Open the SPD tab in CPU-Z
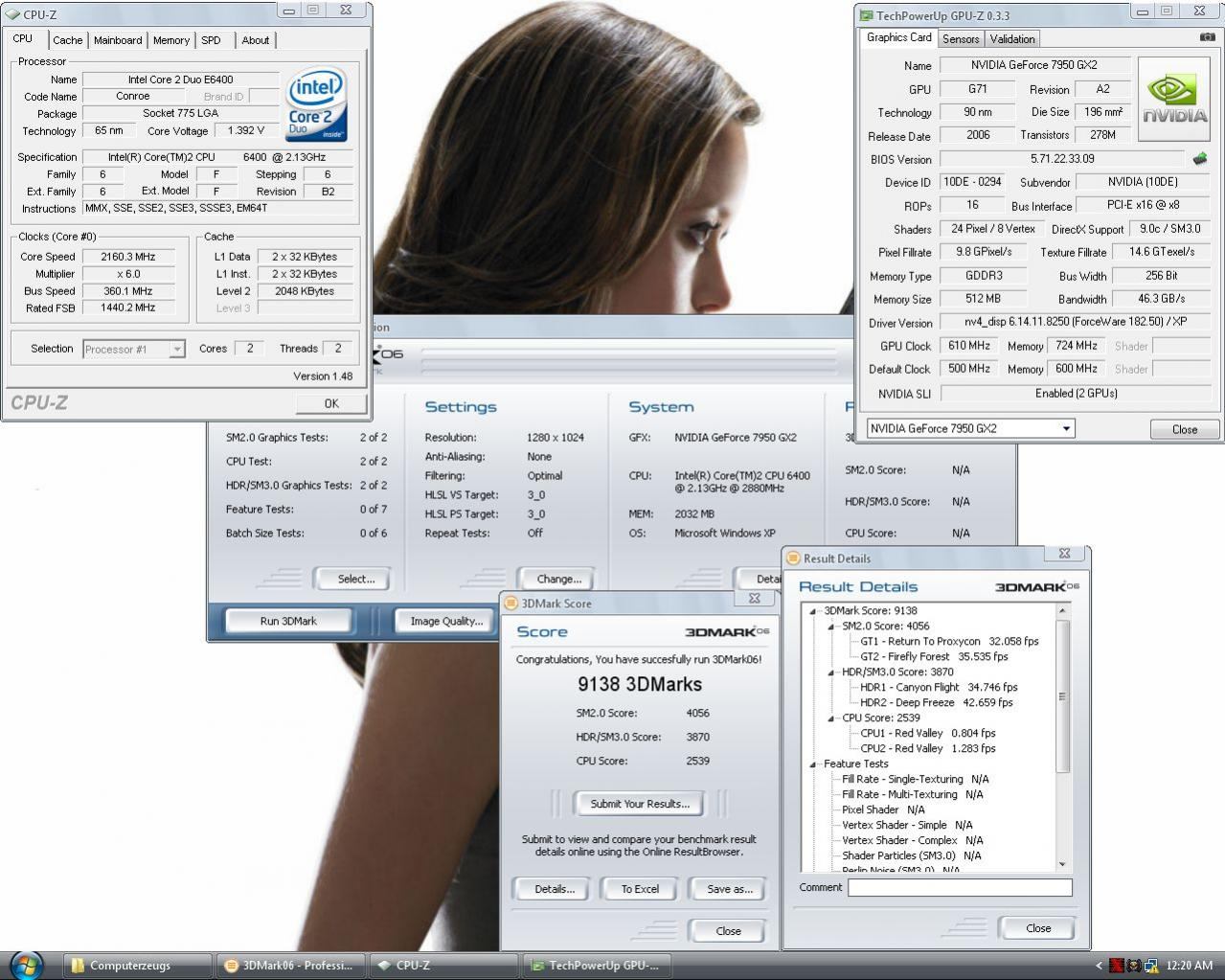 212,40
